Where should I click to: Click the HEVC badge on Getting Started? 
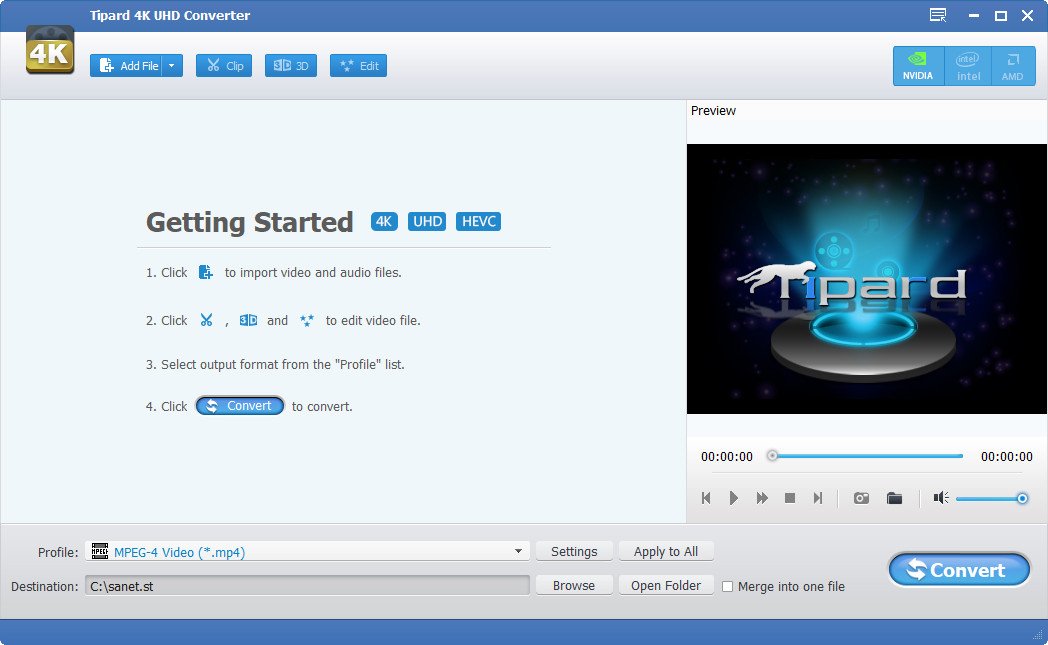478,221
